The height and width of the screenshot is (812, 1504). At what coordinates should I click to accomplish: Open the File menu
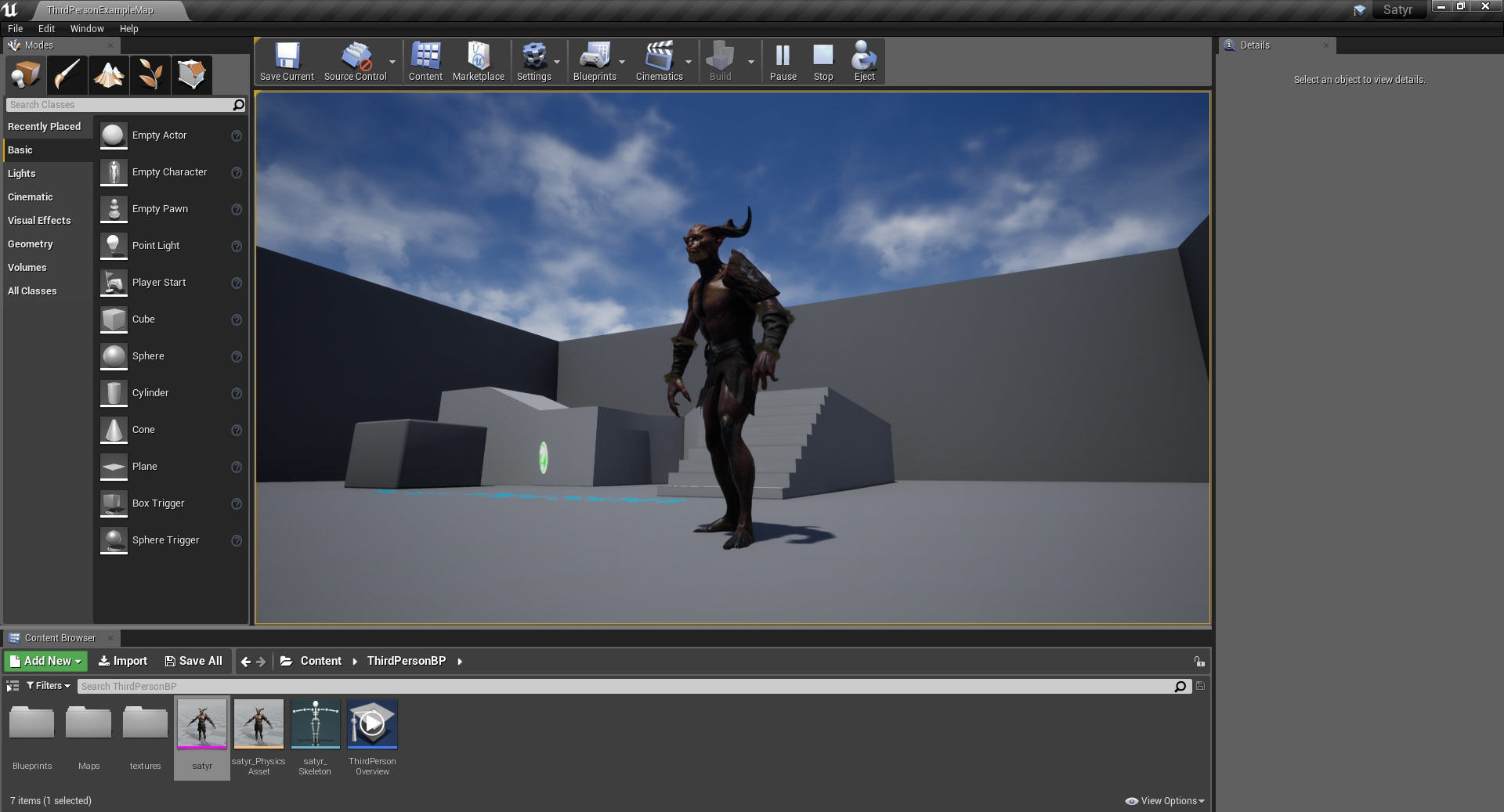(x=15, y=28)
